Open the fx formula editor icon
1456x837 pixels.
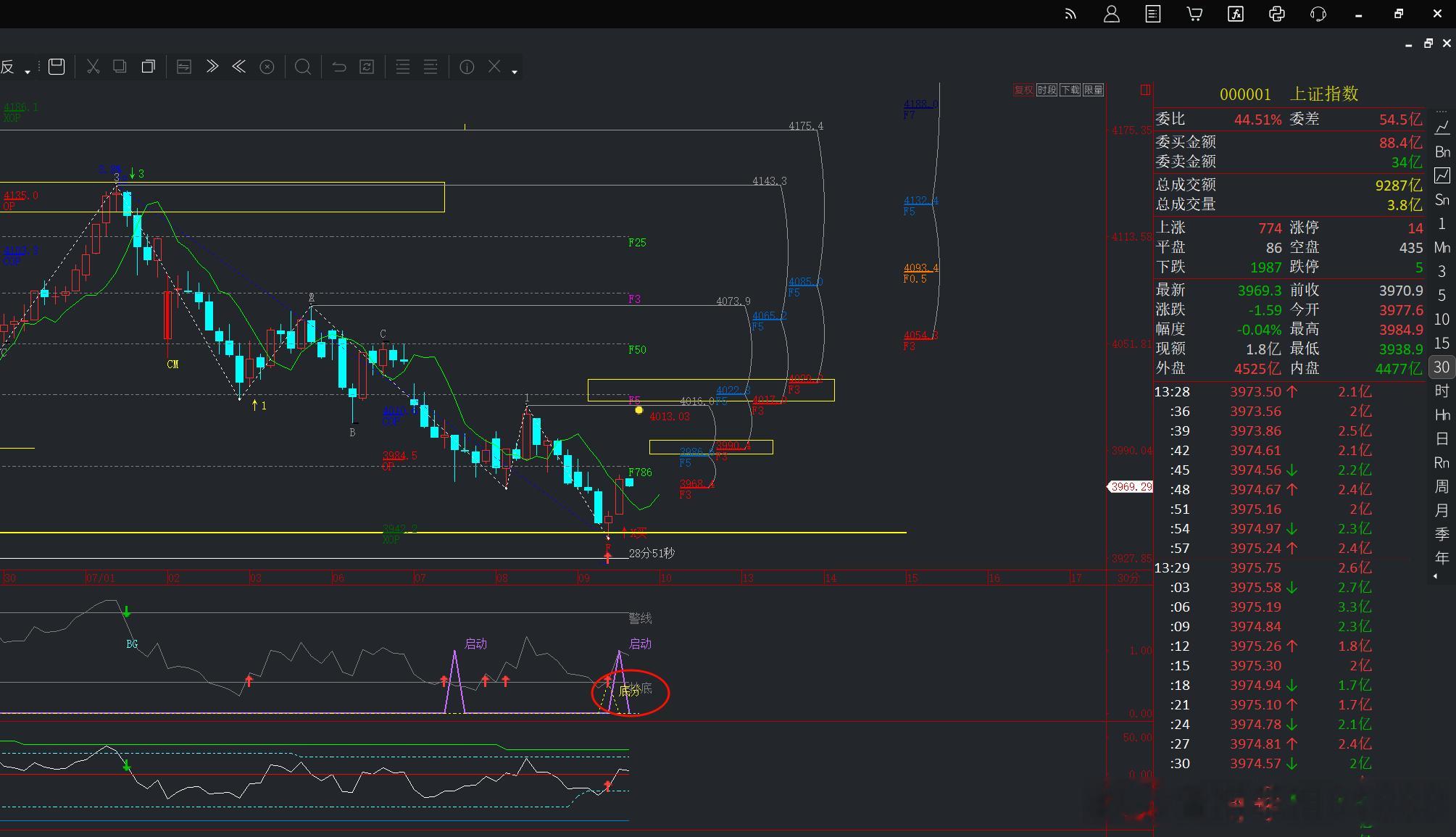click(x=1236, y=14)
